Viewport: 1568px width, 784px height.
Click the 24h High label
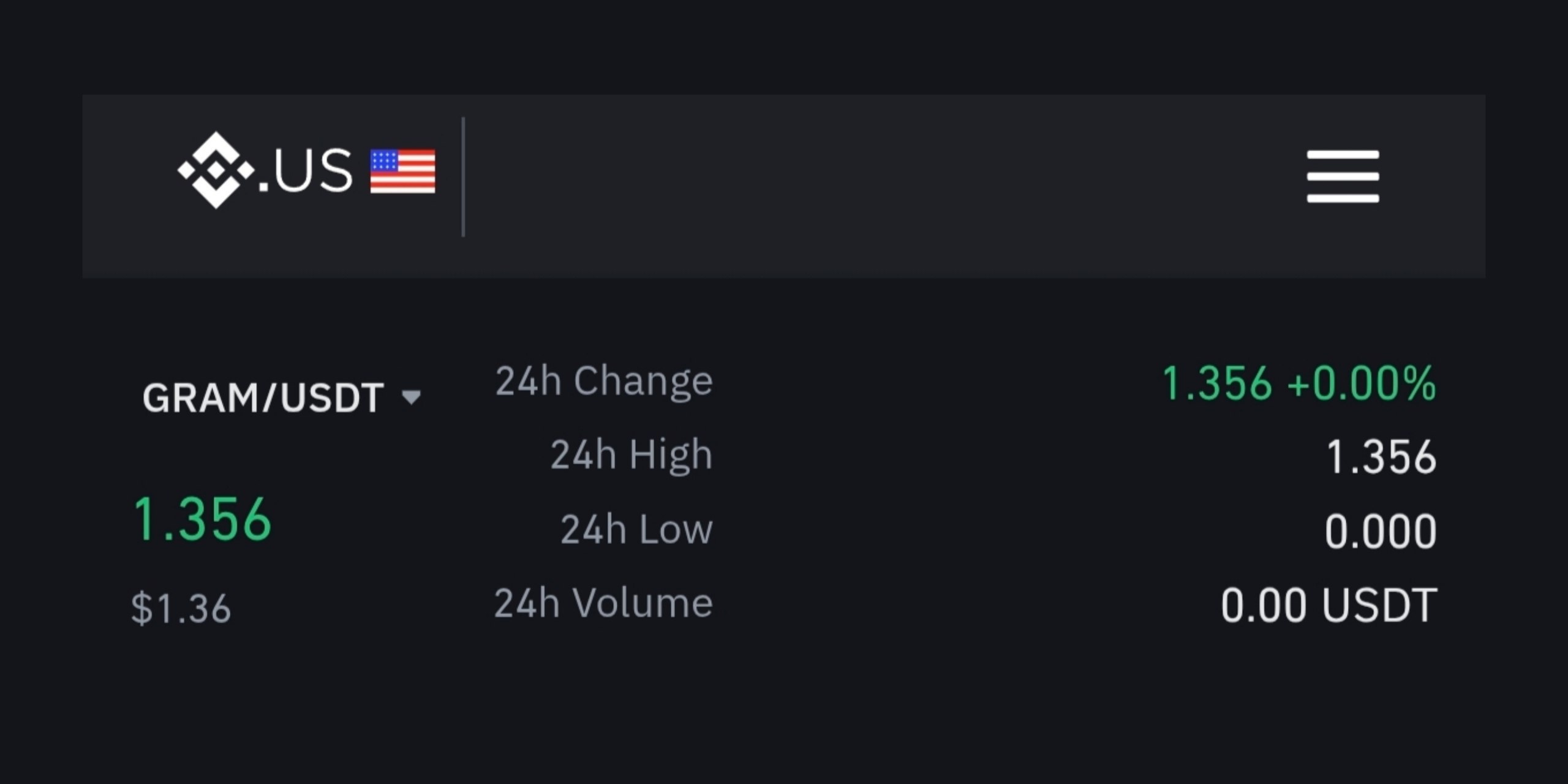click(631, 456)
